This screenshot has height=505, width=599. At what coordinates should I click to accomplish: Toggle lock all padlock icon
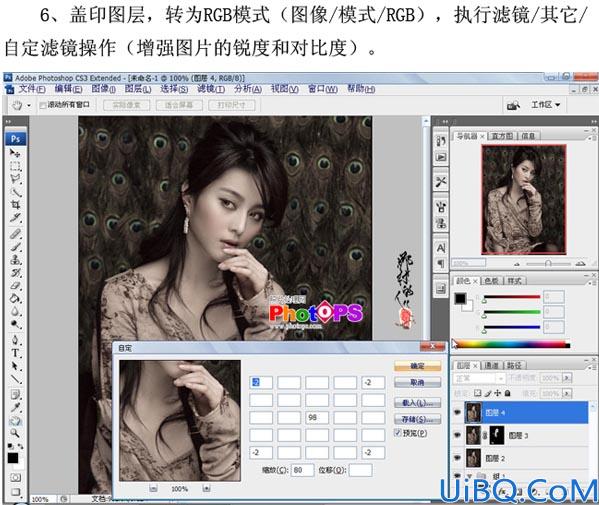[508, 393]
